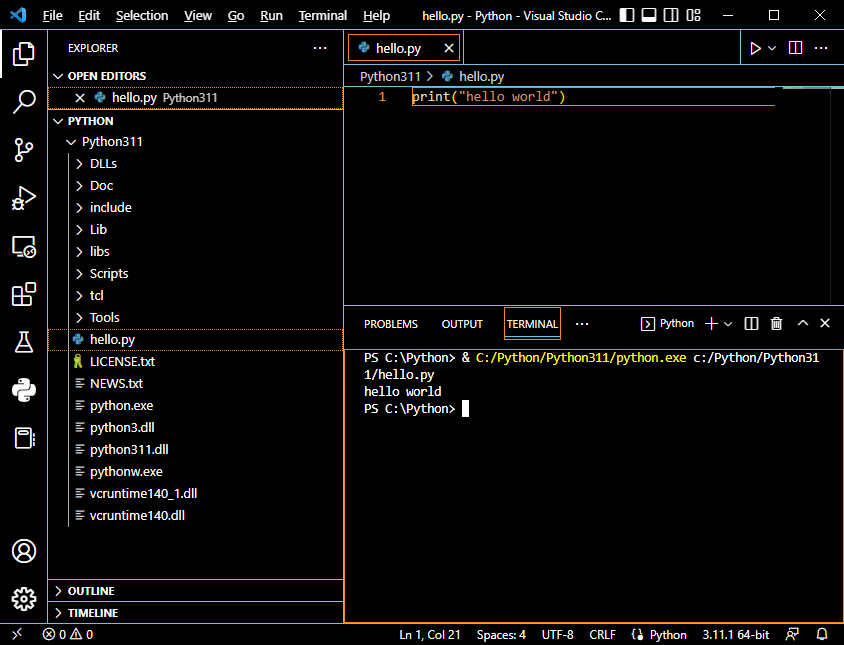Screen dimensions: 844x645
Task: Select Python interpreter 3.11.1 64-bit
Action: point(736,635)
